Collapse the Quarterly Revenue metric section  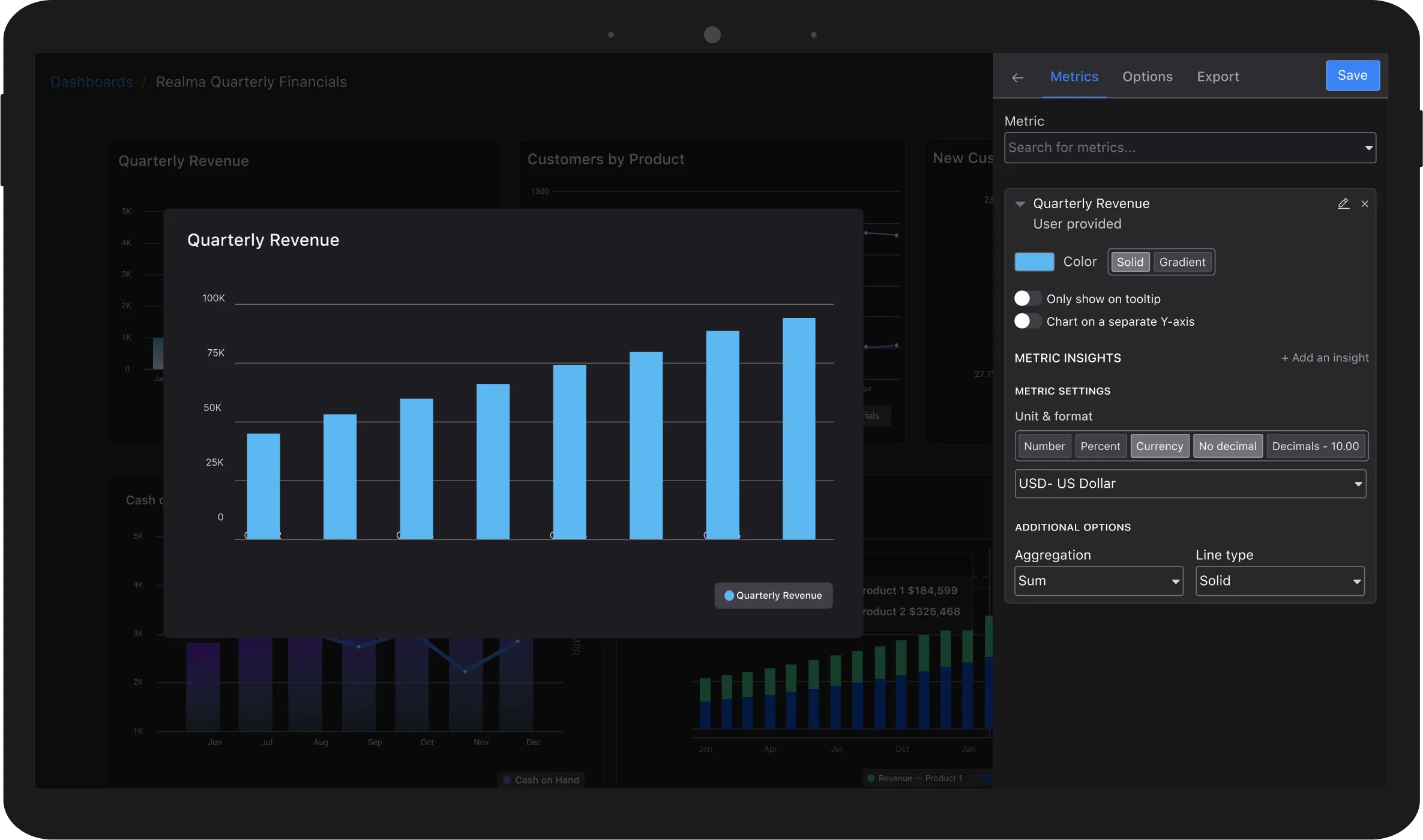[x=1020, y=204]
